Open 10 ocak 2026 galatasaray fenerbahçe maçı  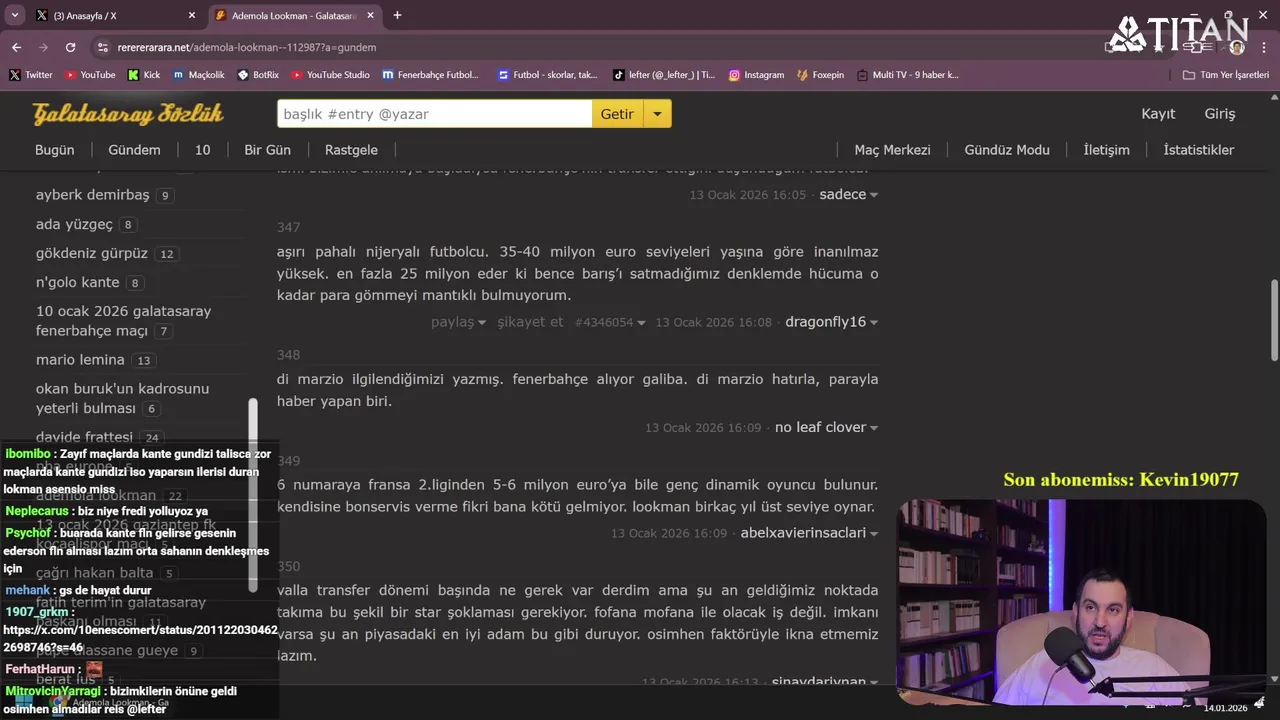click(123, 321)
